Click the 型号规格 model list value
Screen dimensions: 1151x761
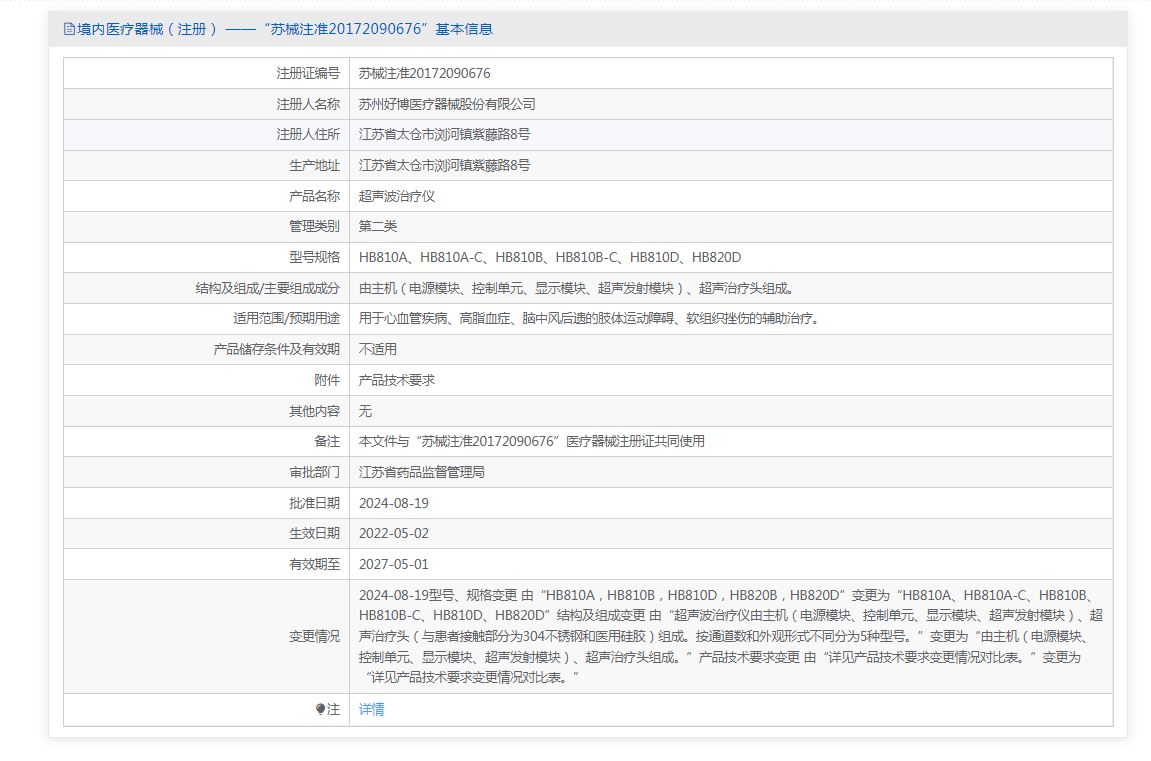pyautogui.click(x=550, y=257)
